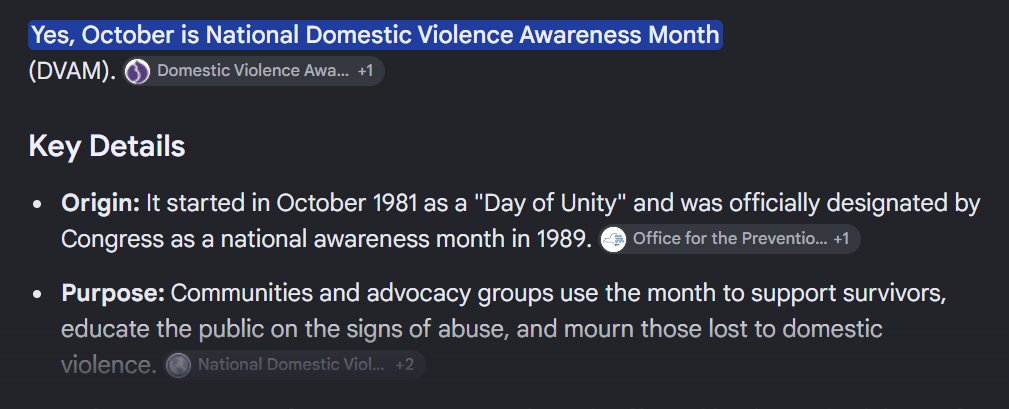Image resolution: width=1009 pixels, height=409 pixels.
Task: Open the "Office for the Preventio..." citation link
Action: (730, 239)
